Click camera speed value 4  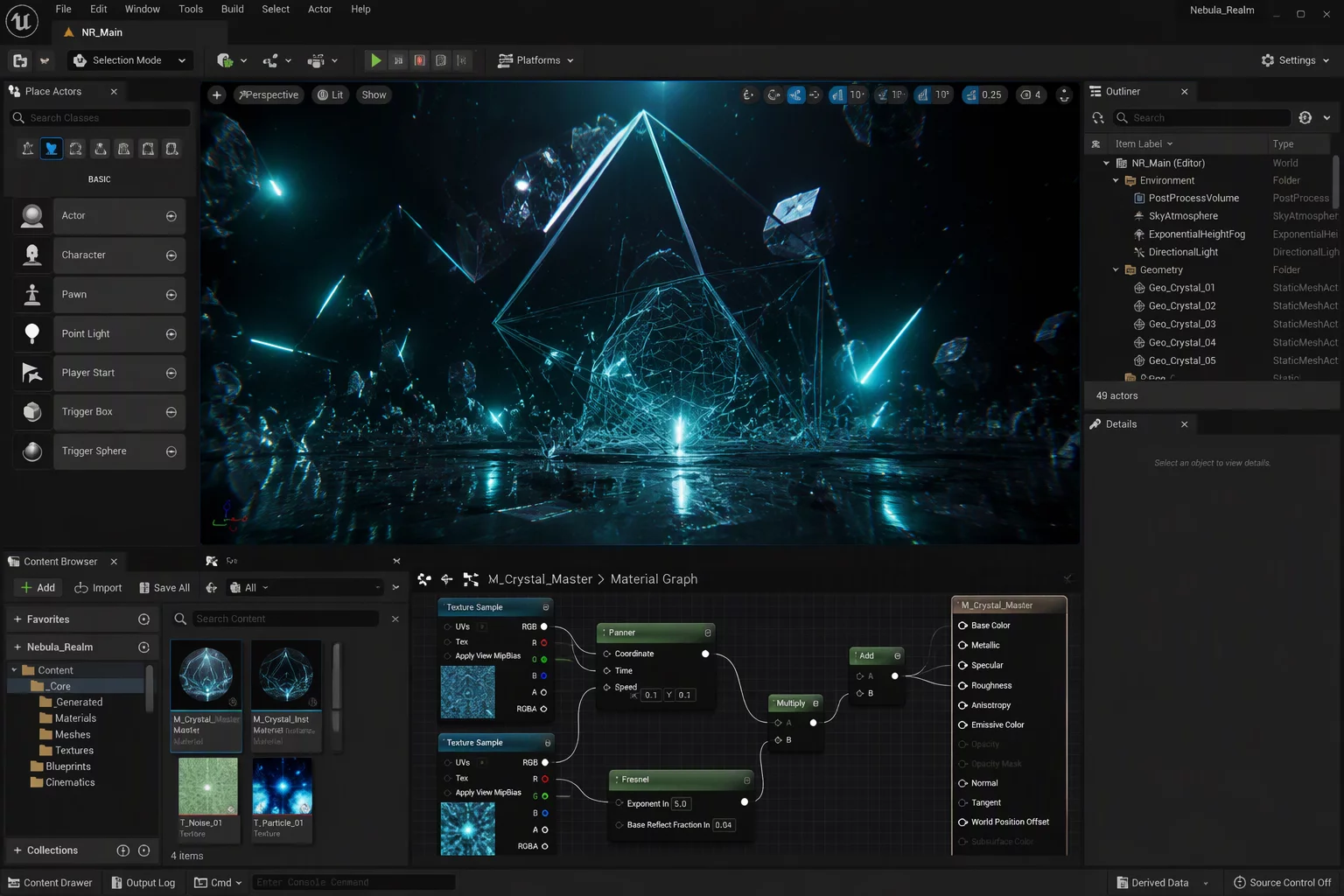[x=1031, y=94]
